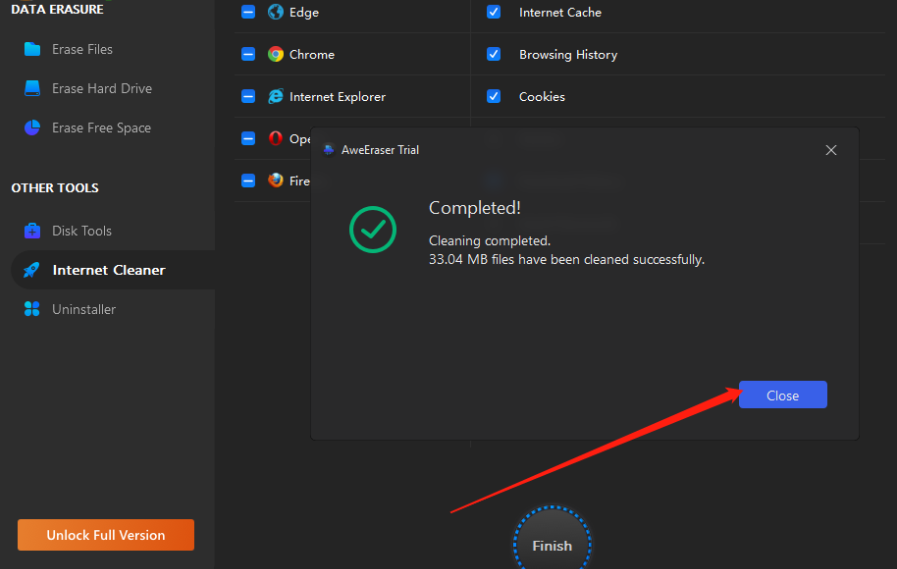Viewport: 897px width, 569px height.
Task: Click the Internet Explorer label
Action: (x=338, y=97)
